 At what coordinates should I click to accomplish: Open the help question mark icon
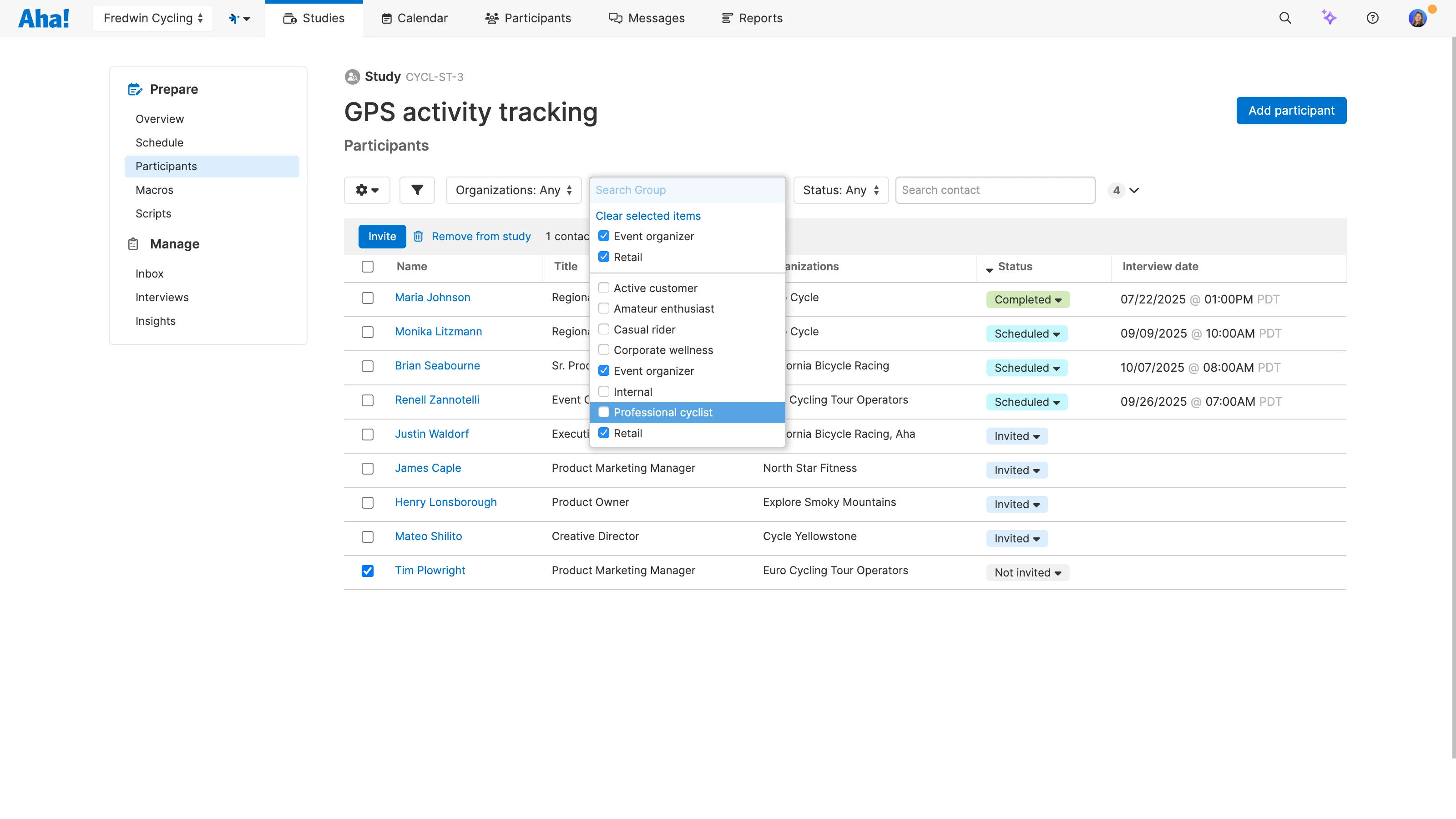click(x=1372, y=18)
